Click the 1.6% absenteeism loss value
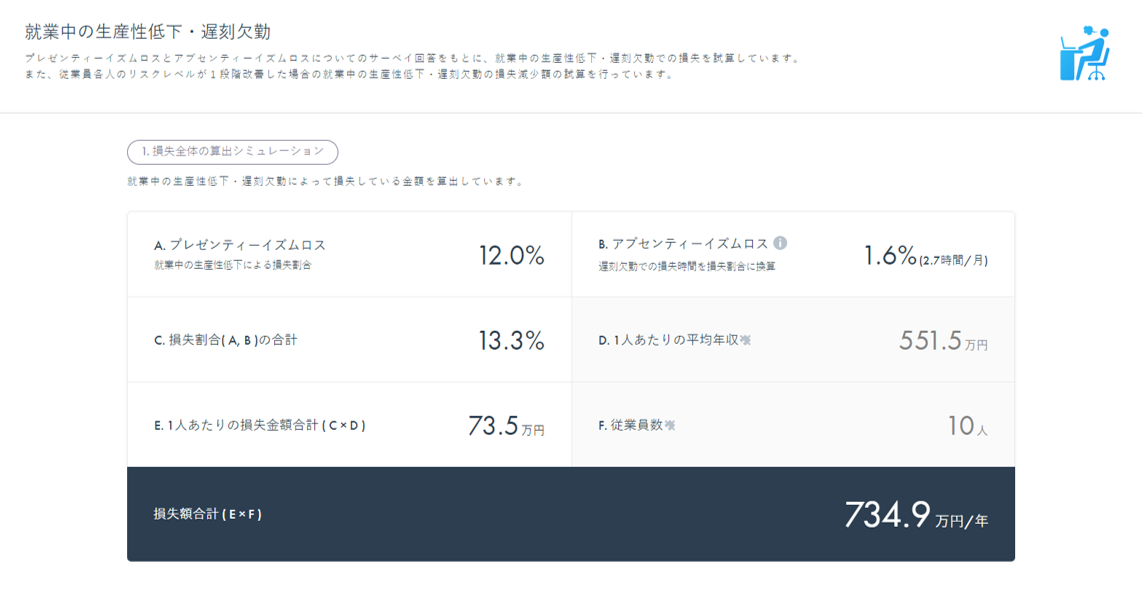Viewport: 1142px width, 592px height. point(890,255)
